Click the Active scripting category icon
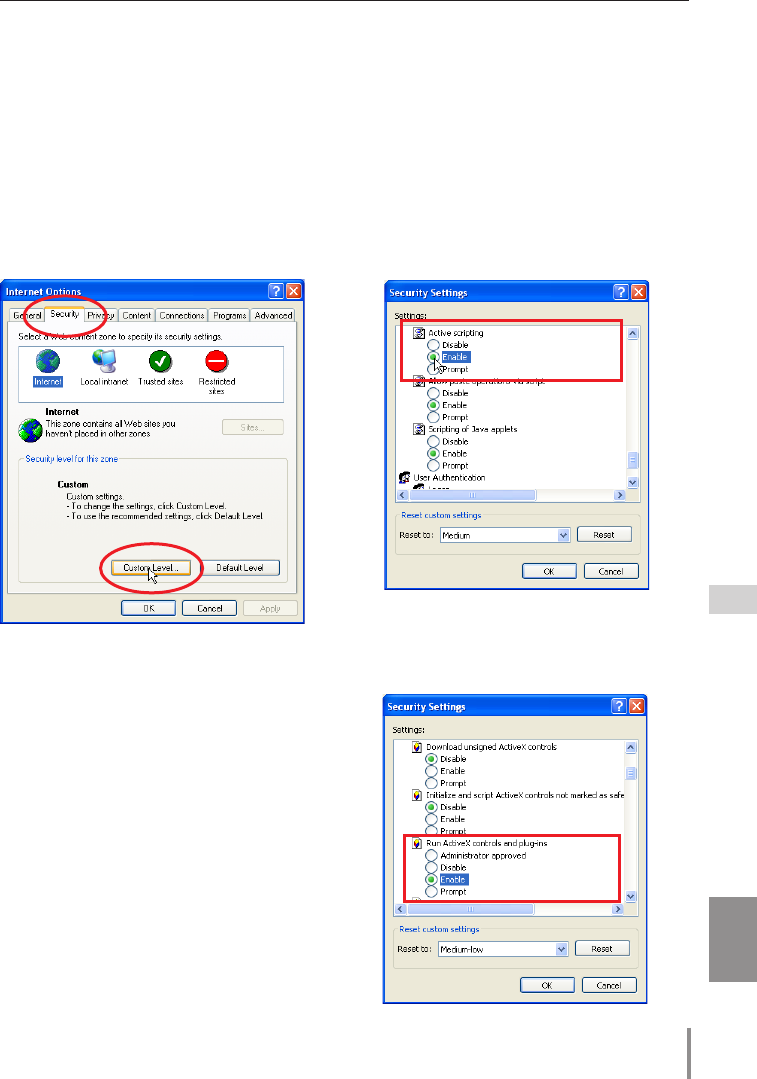This screenshot has width=757, height=1079. [418, 333]
